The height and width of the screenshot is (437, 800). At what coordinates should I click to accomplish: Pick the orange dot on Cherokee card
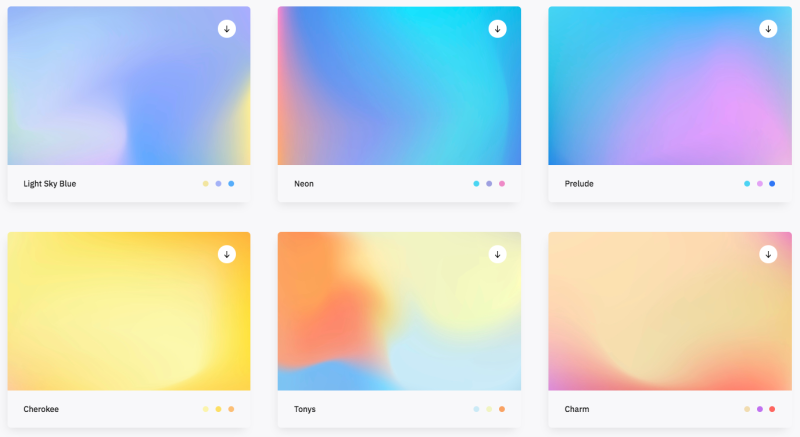pos(231,409)
